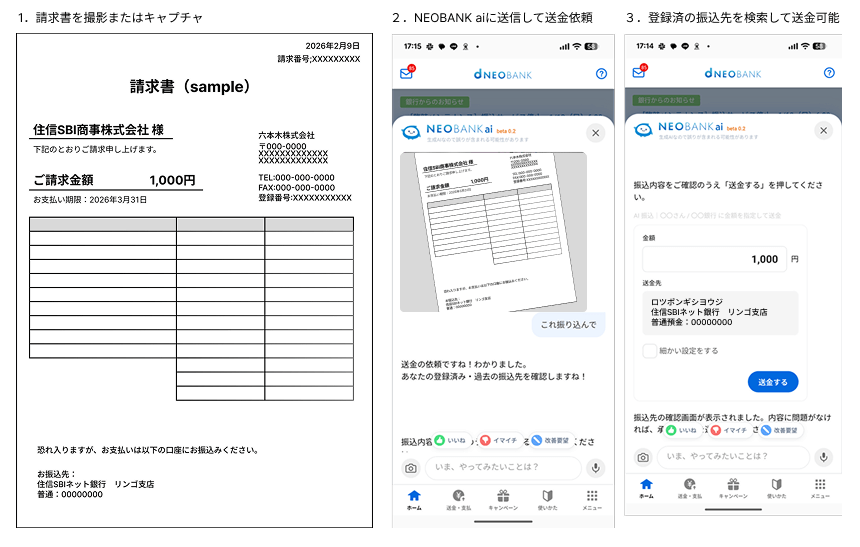Open the mail inbox icon on the 17:14 screen

coord(639,72)
